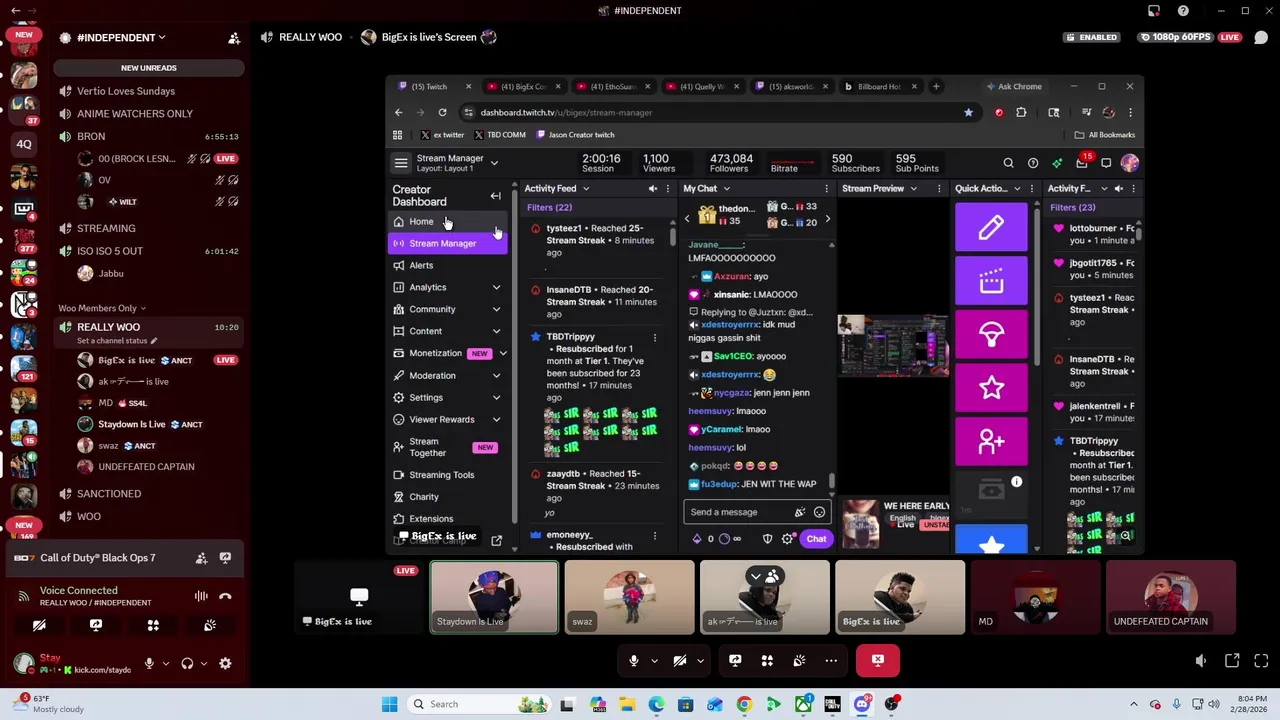Click Set a channel status link

[117, 341]
